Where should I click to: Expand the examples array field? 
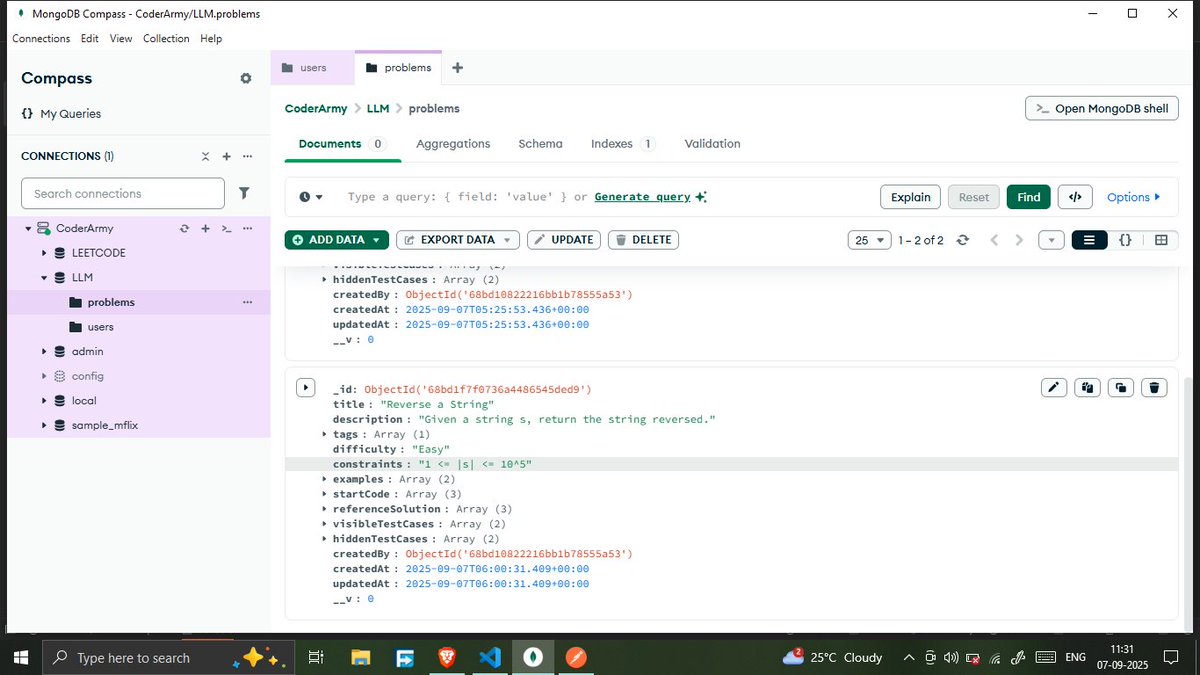tap(324, 479)
